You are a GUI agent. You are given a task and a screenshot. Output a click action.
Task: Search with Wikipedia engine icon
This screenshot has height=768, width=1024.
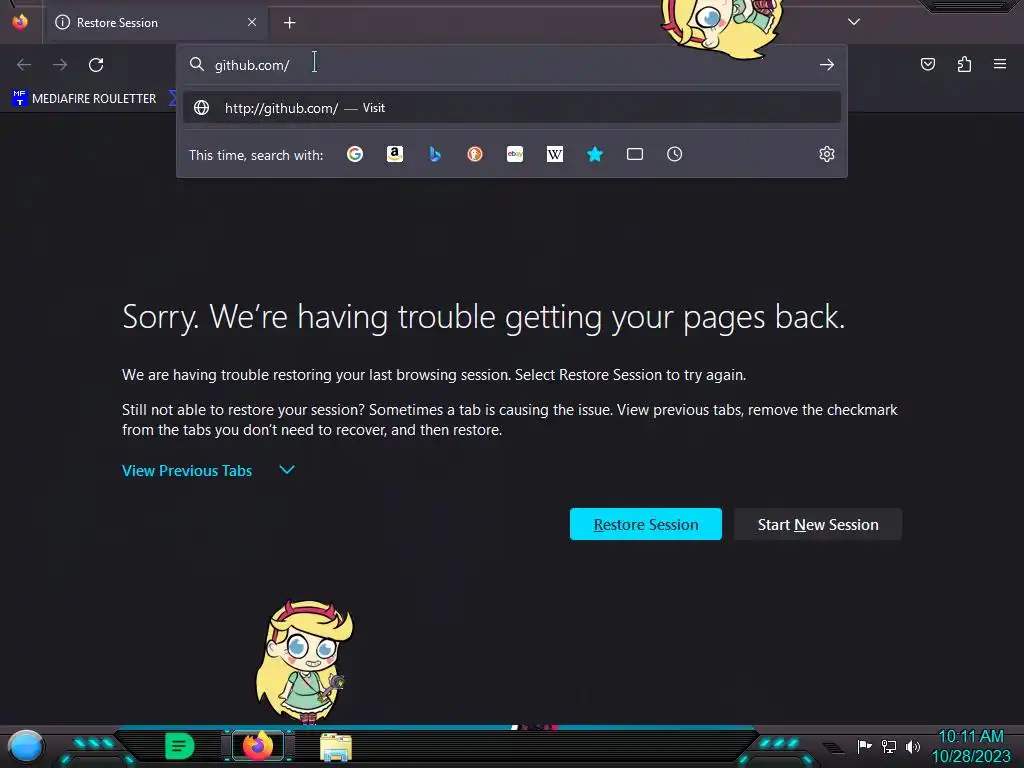click(x=554, y=154)
